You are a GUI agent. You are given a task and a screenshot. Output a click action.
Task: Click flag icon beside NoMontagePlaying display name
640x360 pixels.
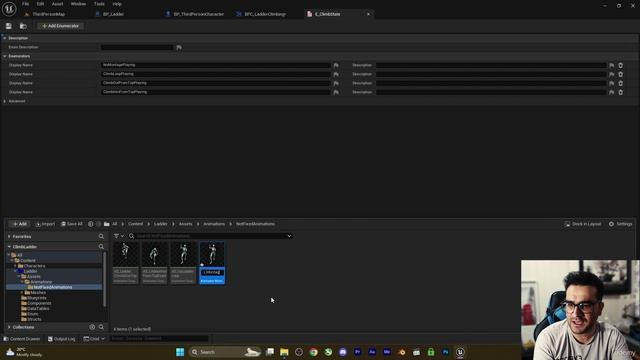336,65
